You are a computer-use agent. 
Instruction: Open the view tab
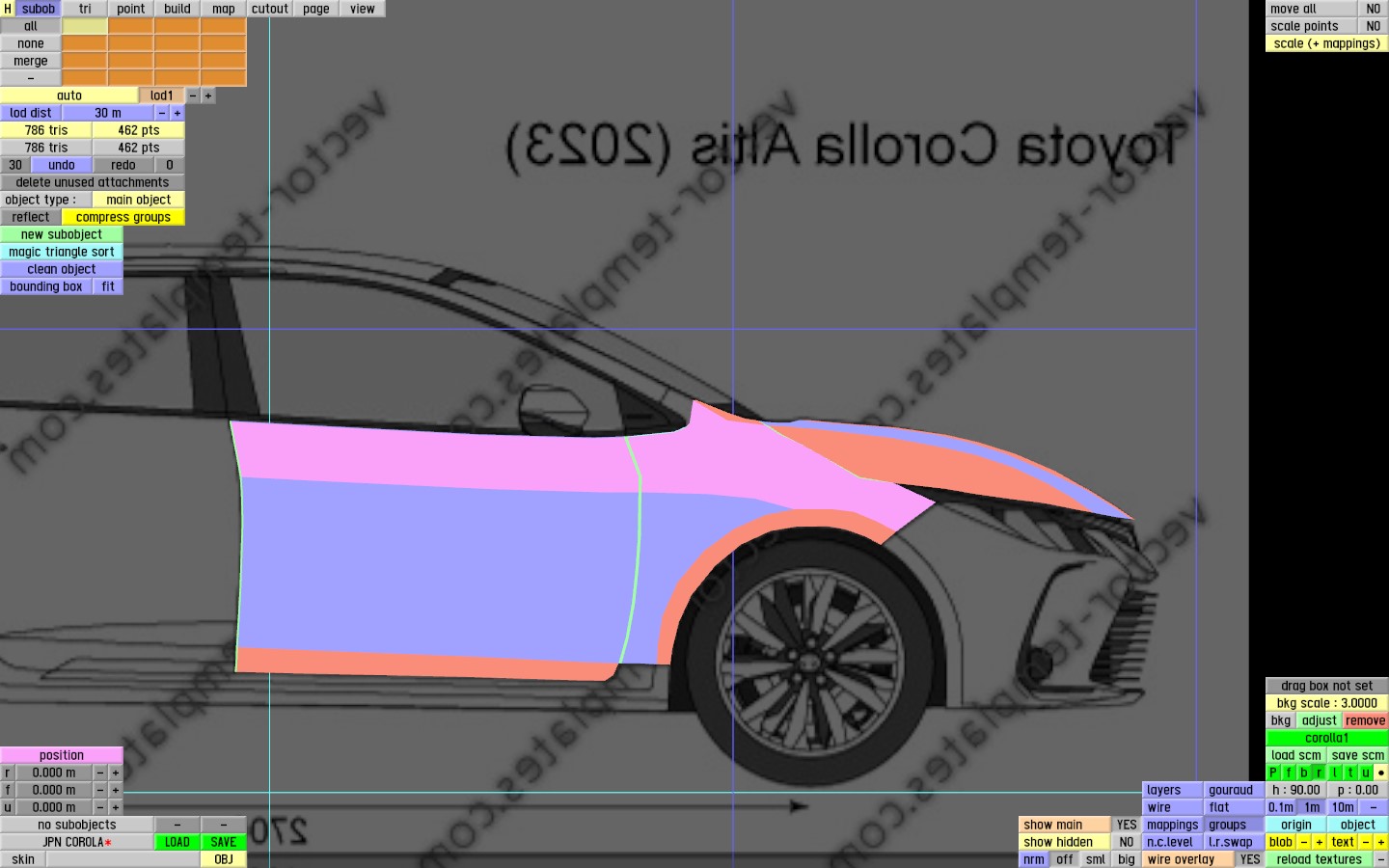[x=363, y=9]
